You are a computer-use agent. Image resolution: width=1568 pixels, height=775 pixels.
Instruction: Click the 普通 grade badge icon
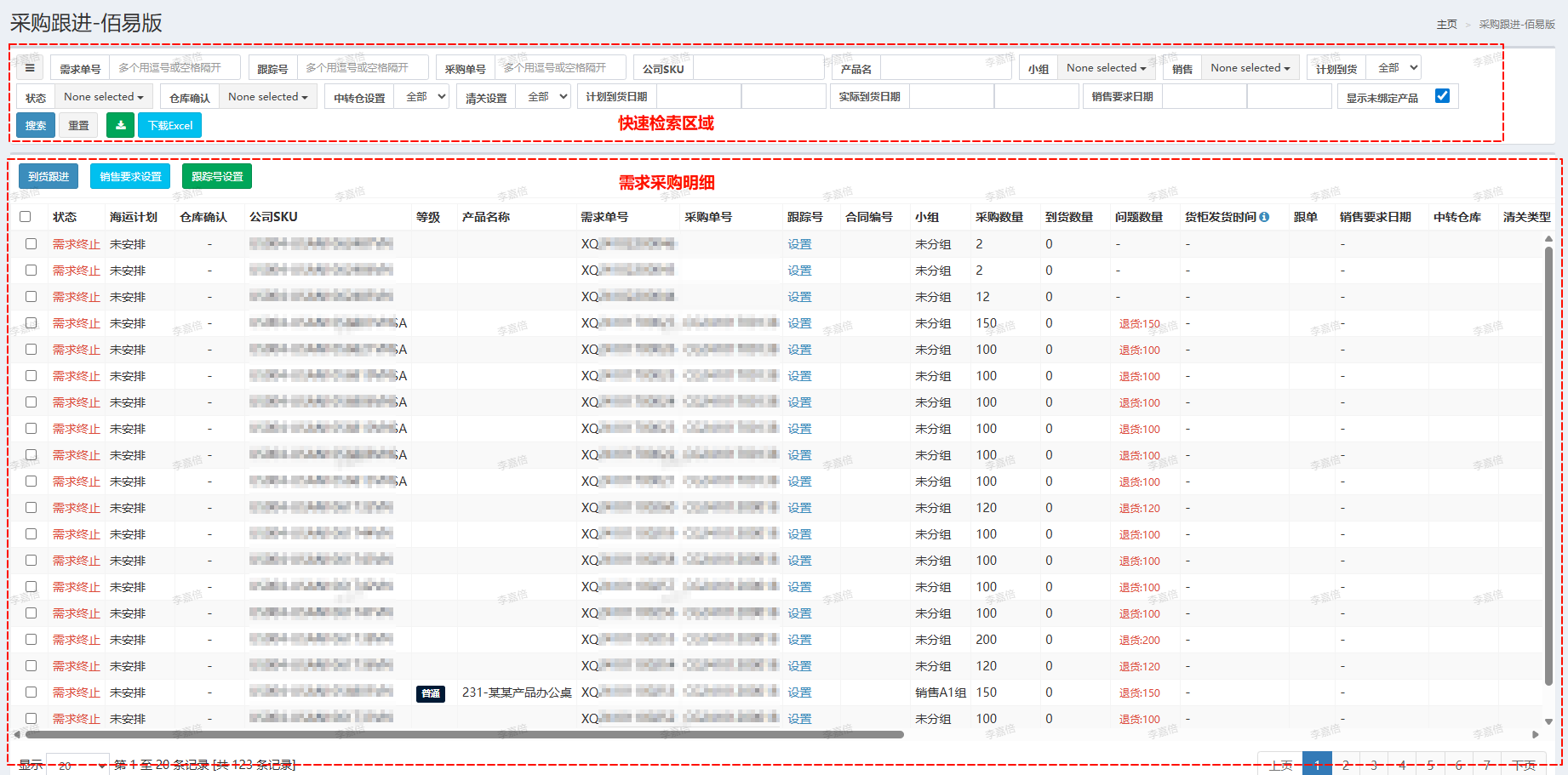coord(431,693)
